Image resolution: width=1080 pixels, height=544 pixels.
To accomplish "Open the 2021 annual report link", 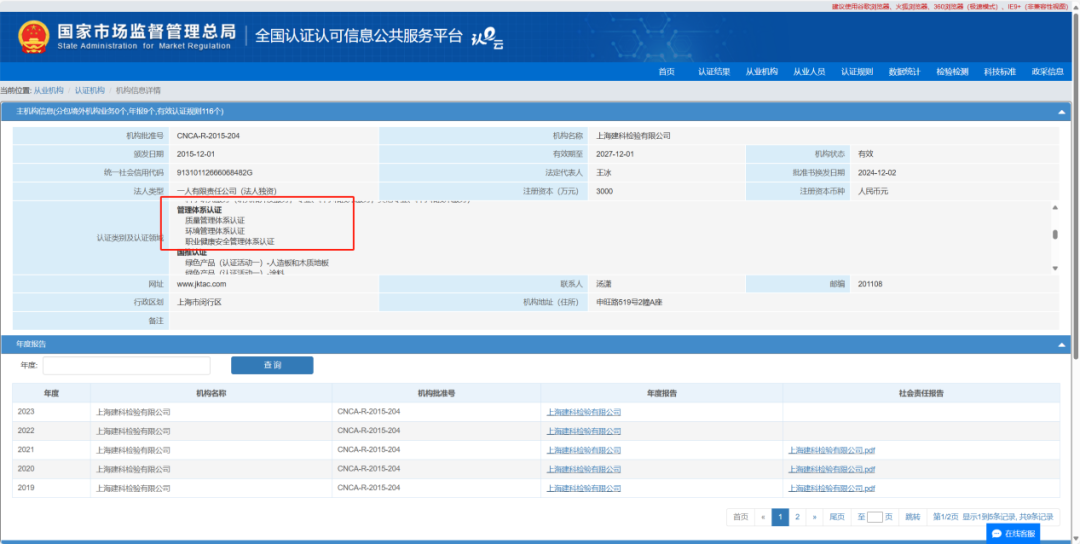I will (583, 450).
